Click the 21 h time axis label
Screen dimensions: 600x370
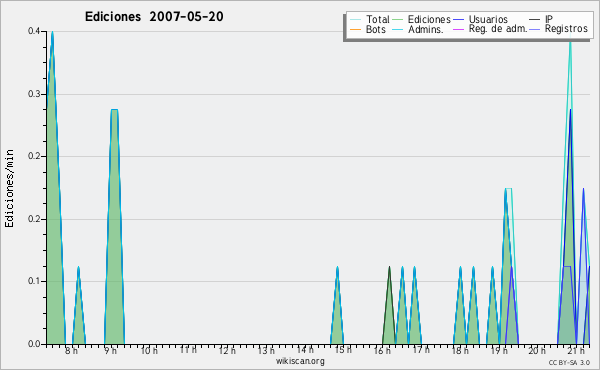(x=576, y=350)
